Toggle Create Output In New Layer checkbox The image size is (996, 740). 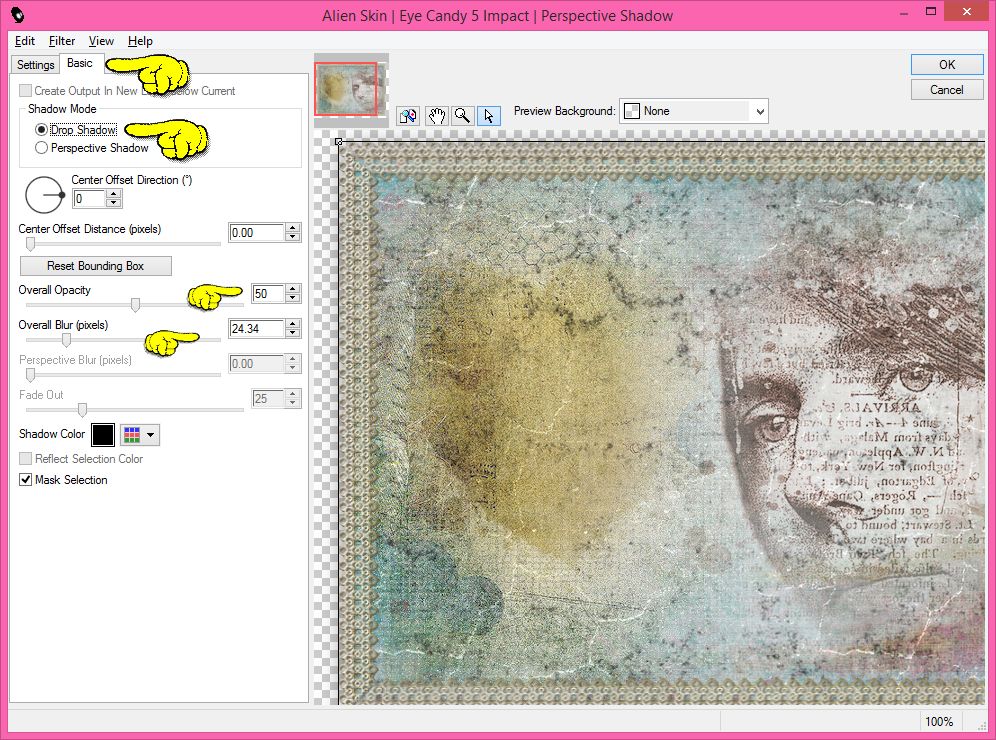click(x=25, y=91)
